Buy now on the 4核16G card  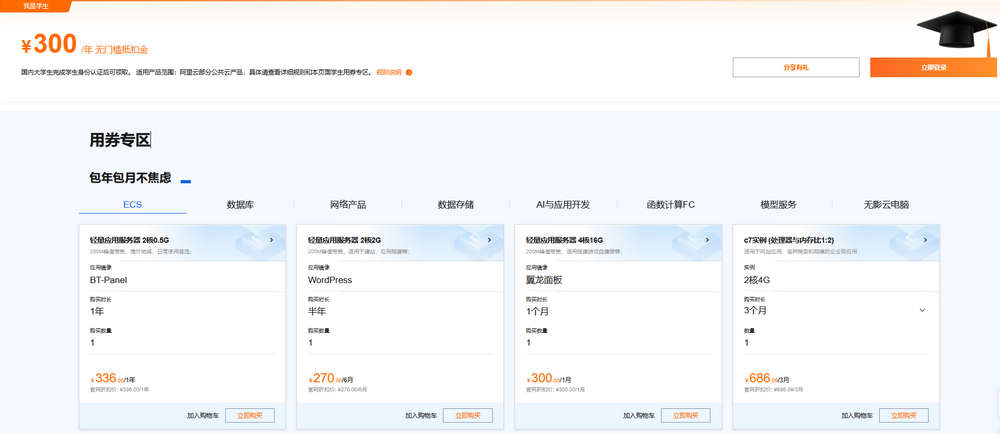(x=686, y=415)
